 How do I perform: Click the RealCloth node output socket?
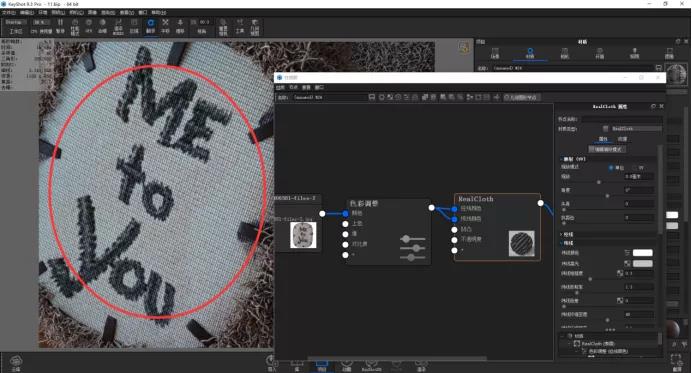click(x=541, y=203)
